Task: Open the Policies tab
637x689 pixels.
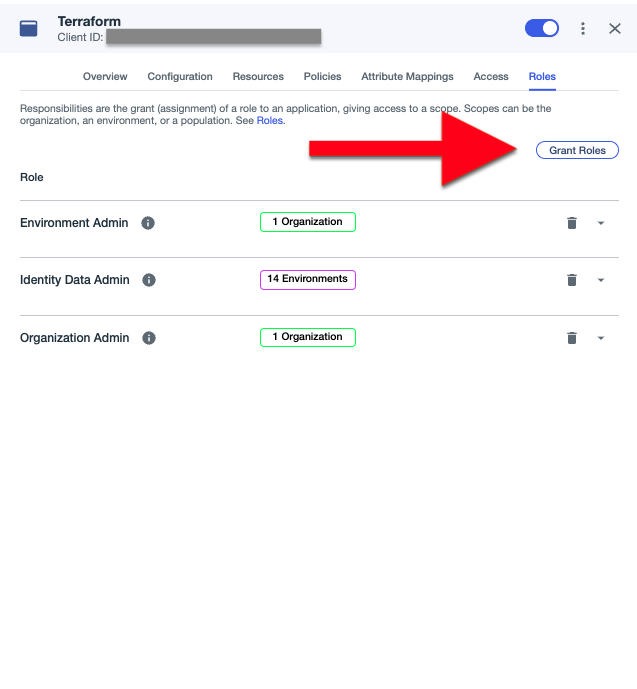Action: pyautogui.click(x=322, y=76)
